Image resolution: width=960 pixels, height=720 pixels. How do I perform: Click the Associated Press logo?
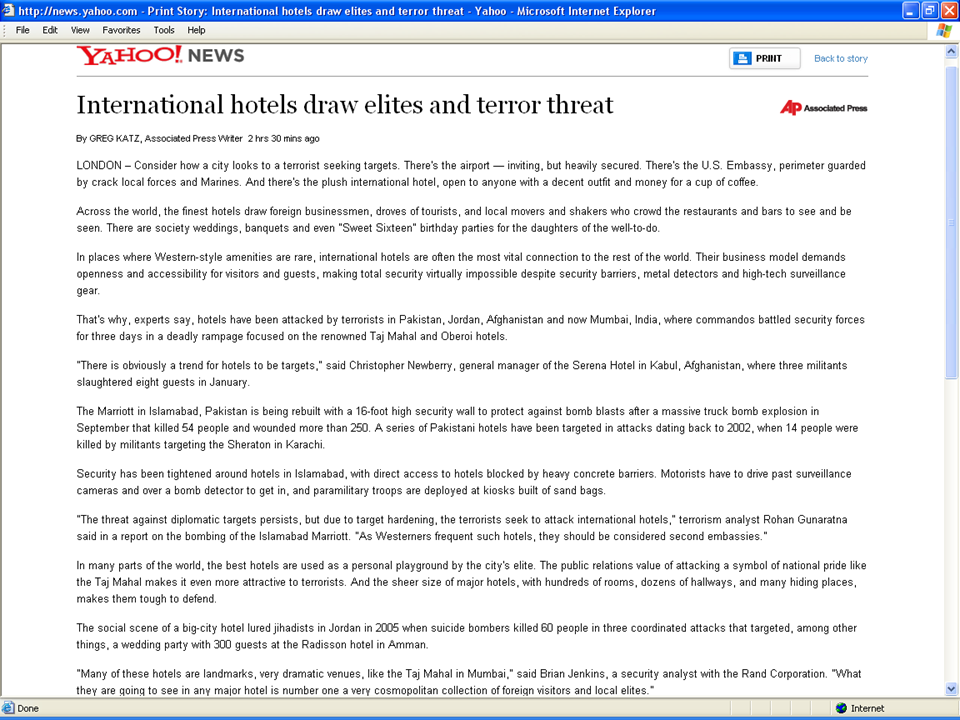click(x=823, y=108)
